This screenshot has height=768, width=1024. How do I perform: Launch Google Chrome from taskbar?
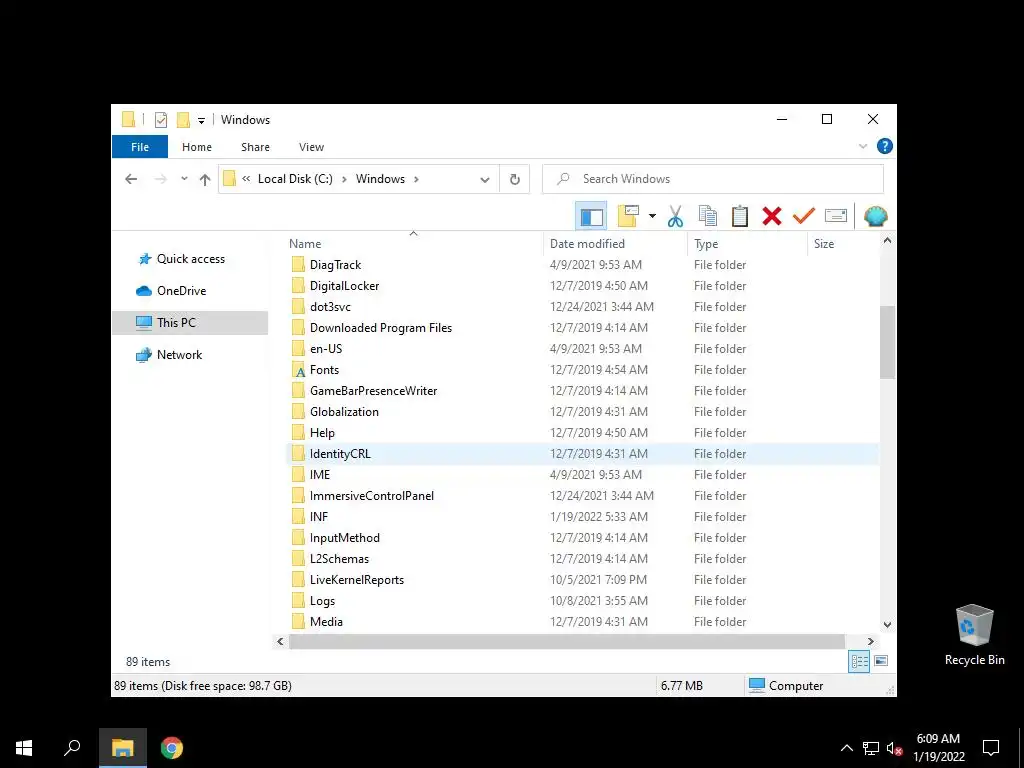[x=172, y=748]
